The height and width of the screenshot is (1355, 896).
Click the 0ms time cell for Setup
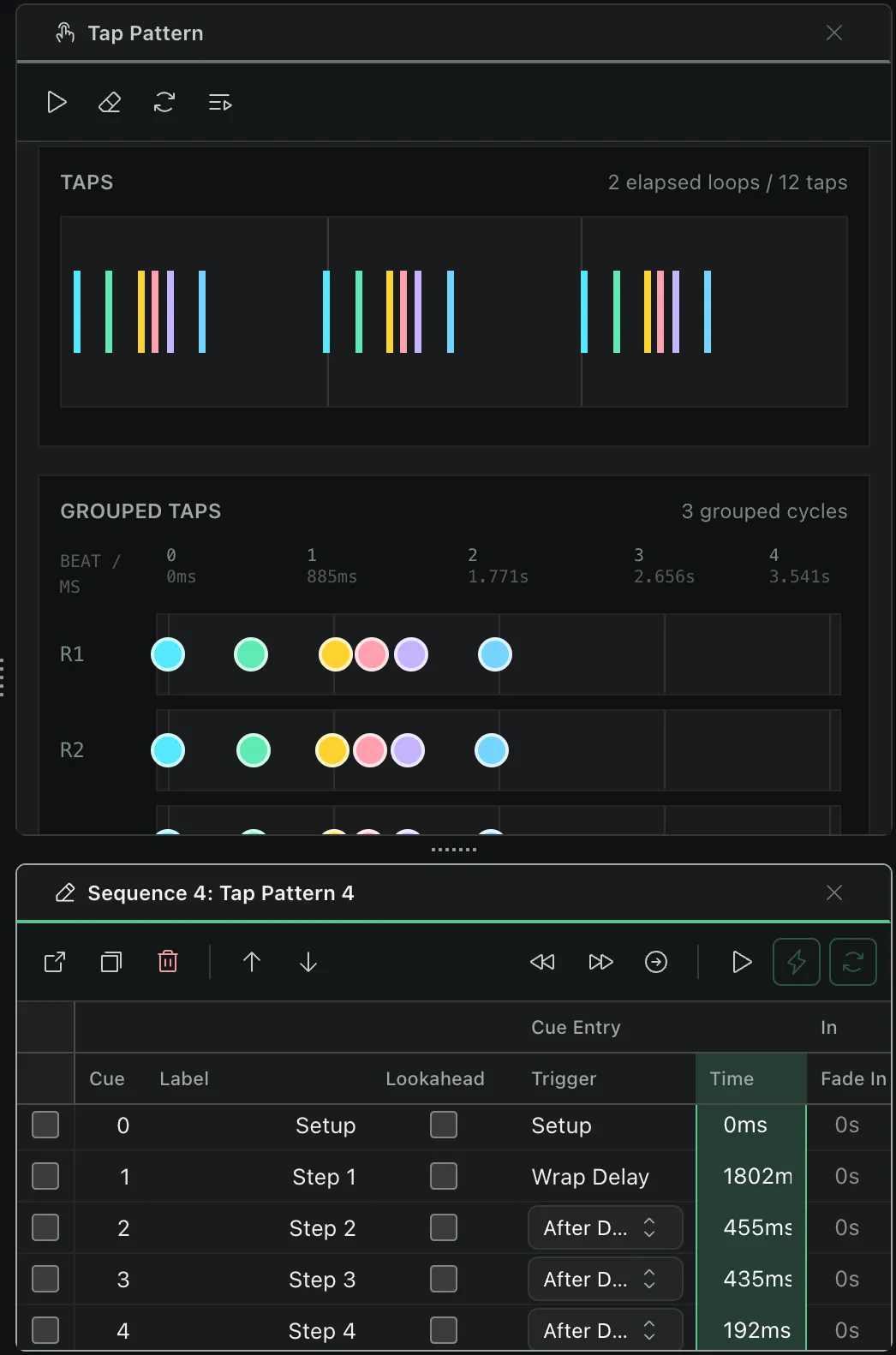751,1125
